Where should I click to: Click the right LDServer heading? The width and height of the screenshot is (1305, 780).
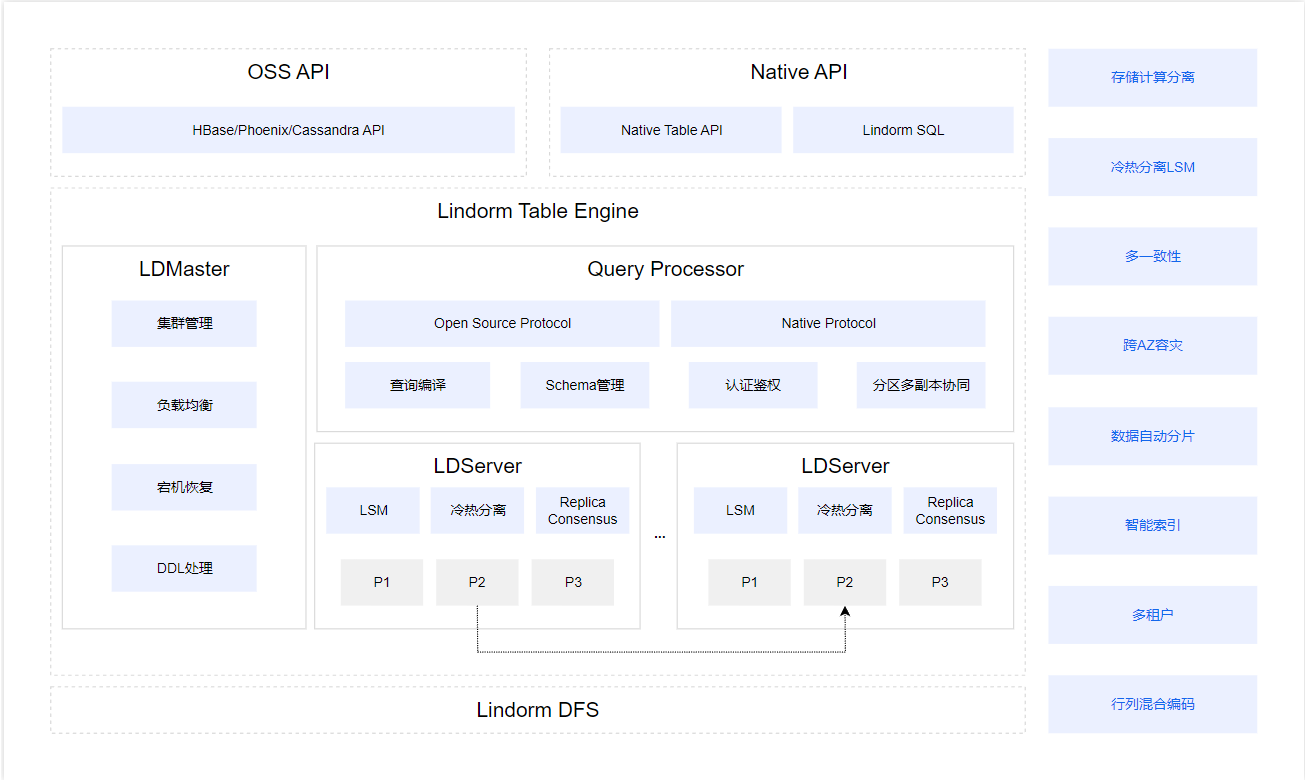[845, 466]
